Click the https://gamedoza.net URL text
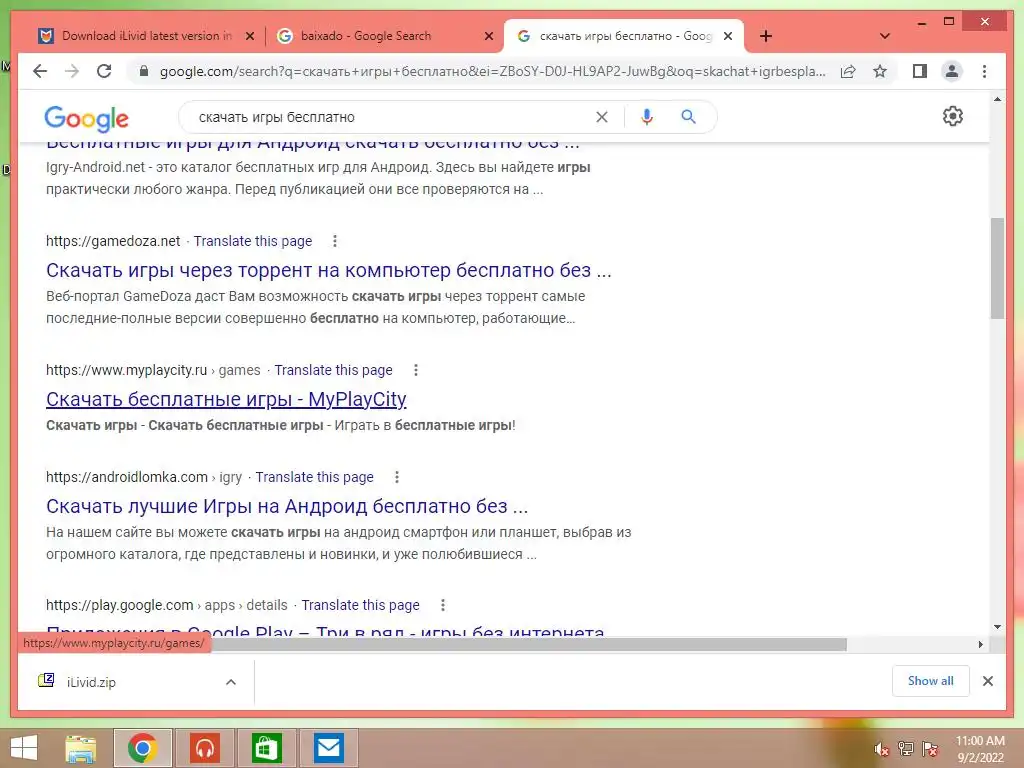 click(113, 241)
